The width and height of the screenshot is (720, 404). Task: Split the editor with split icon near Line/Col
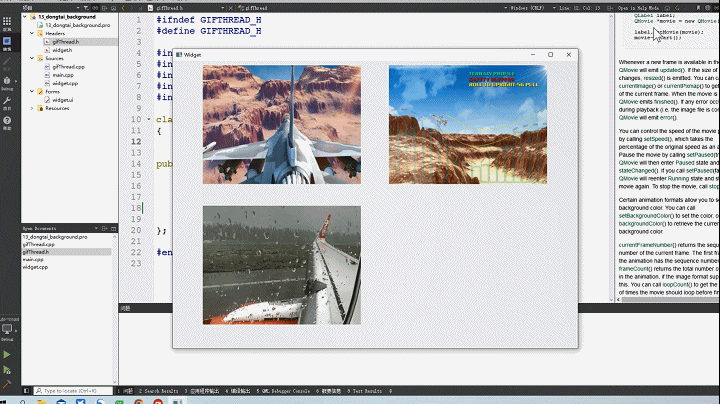click(610, 8)
